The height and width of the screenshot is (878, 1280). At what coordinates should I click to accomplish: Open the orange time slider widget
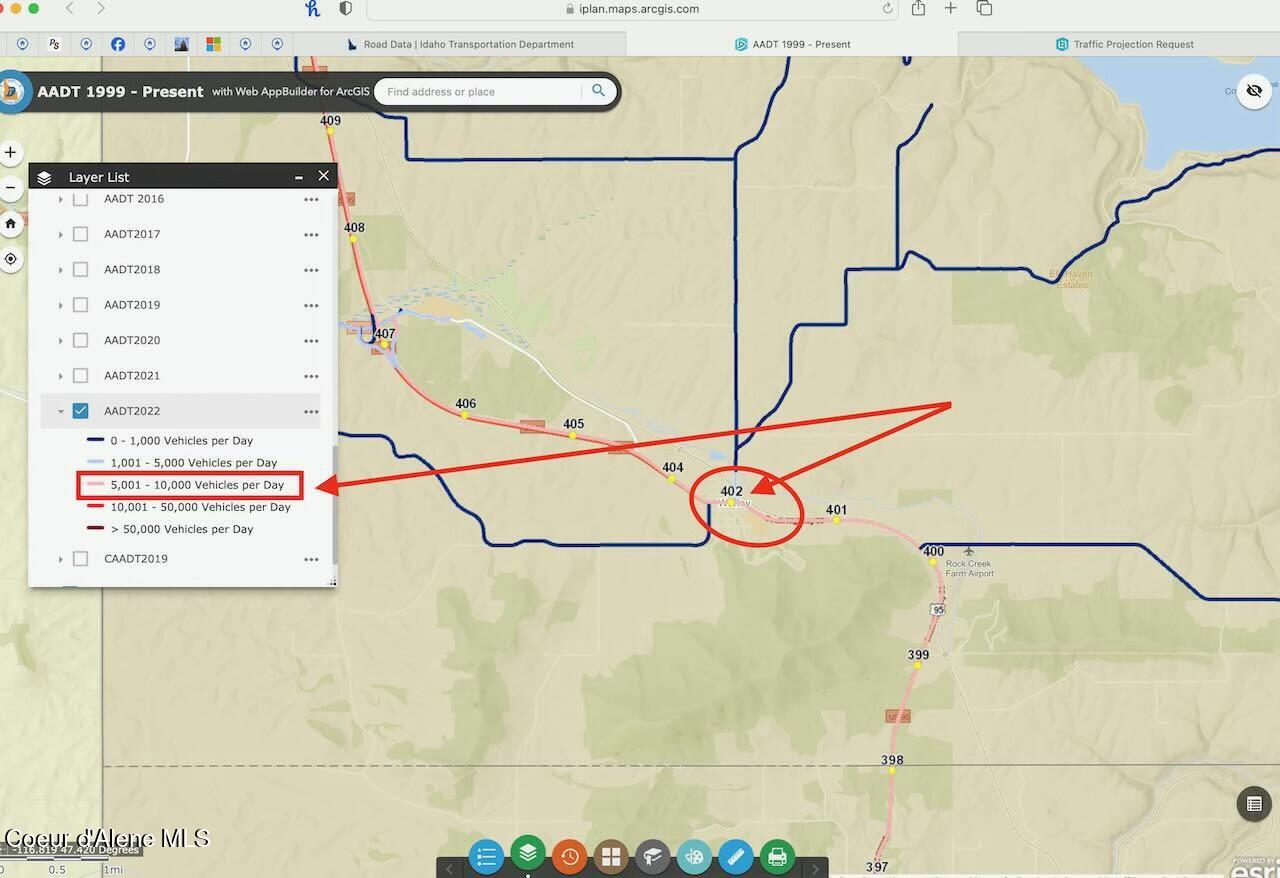tap(569, 857)
